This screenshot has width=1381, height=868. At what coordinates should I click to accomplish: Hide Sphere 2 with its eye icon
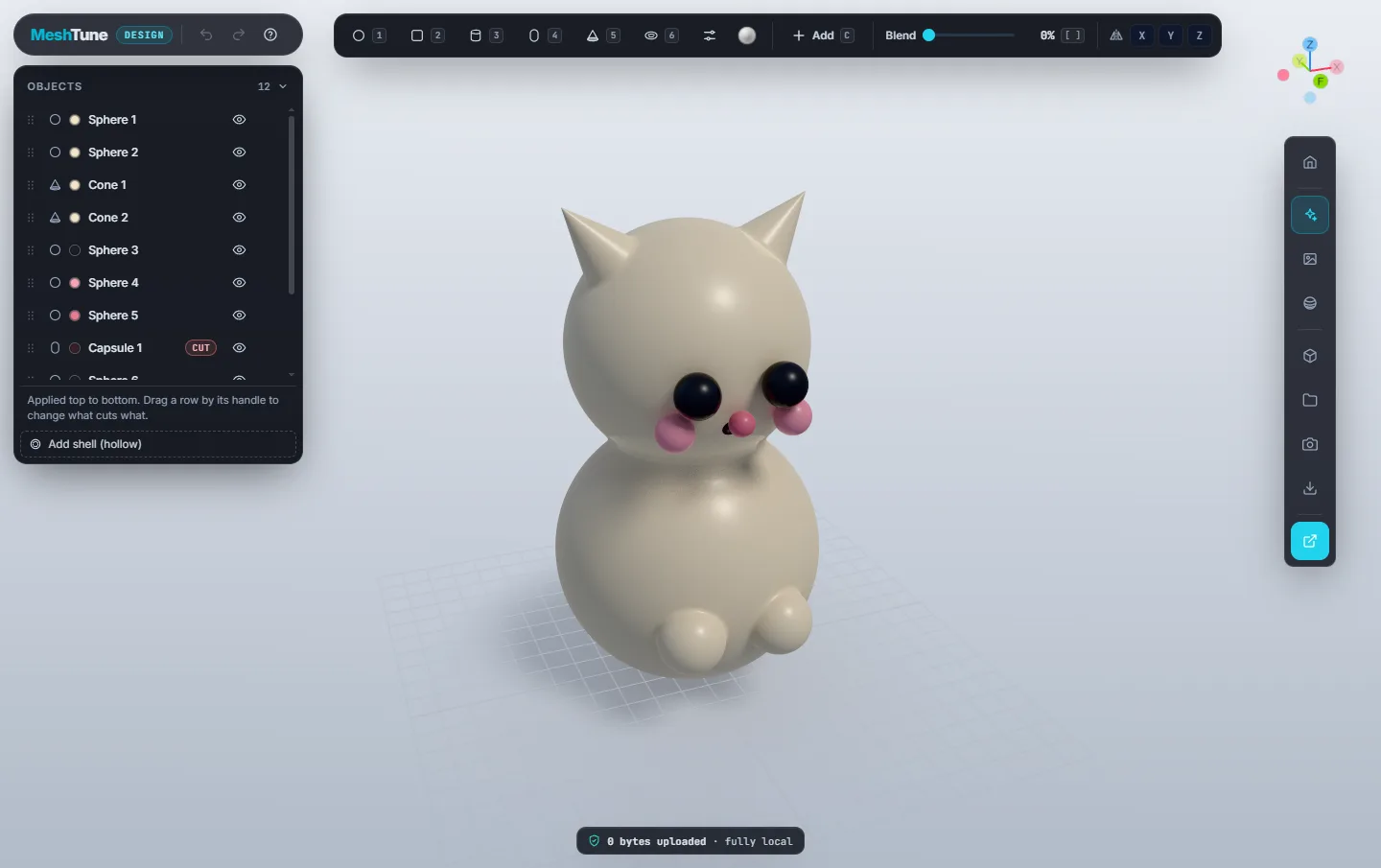(x=240, y=152)
